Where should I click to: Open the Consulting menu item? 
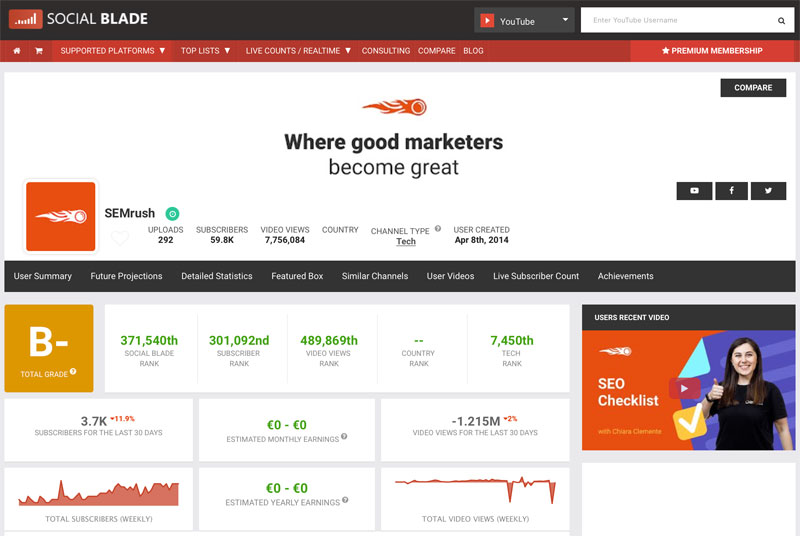point(386,51)
